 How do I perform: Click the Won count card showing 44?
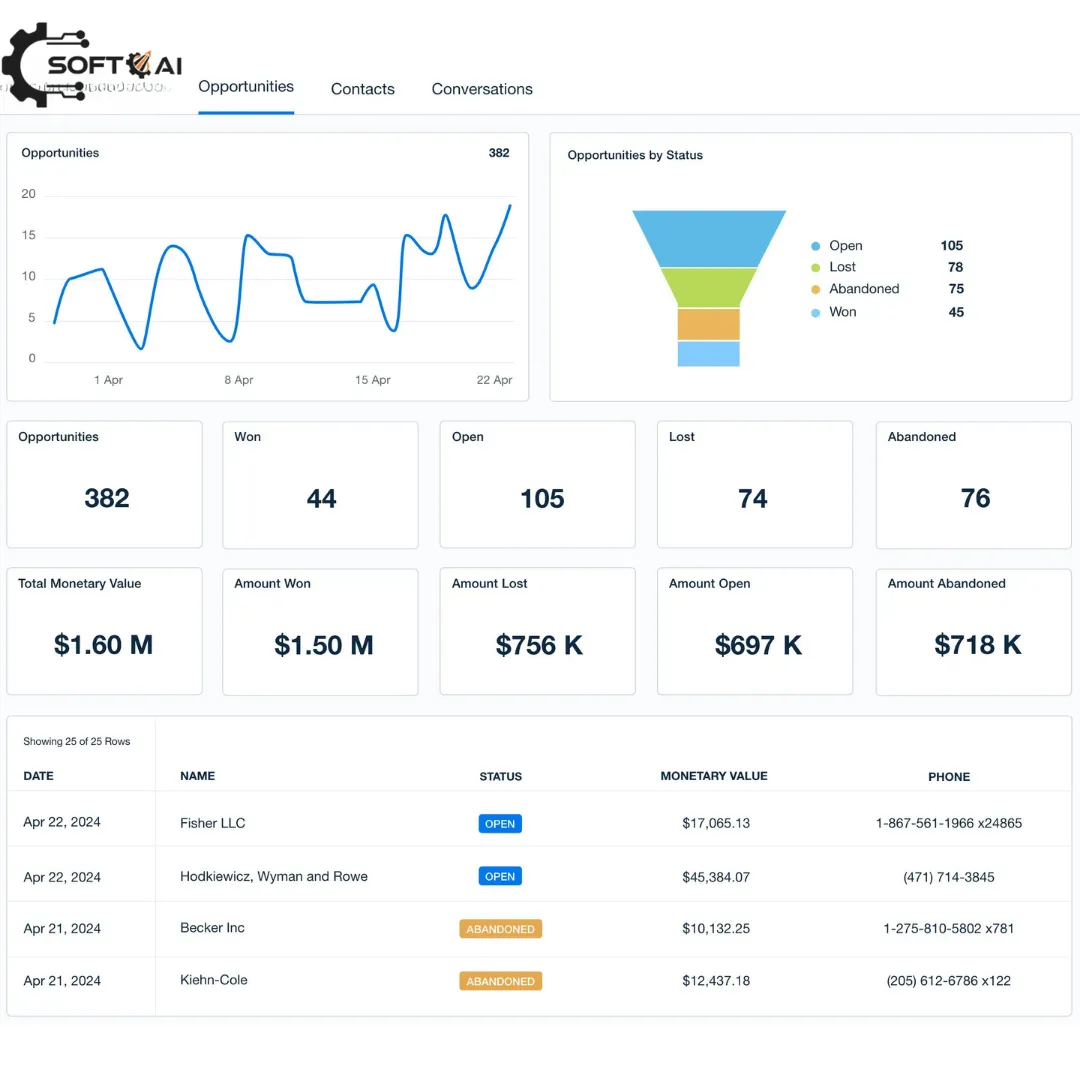(320, 485)
